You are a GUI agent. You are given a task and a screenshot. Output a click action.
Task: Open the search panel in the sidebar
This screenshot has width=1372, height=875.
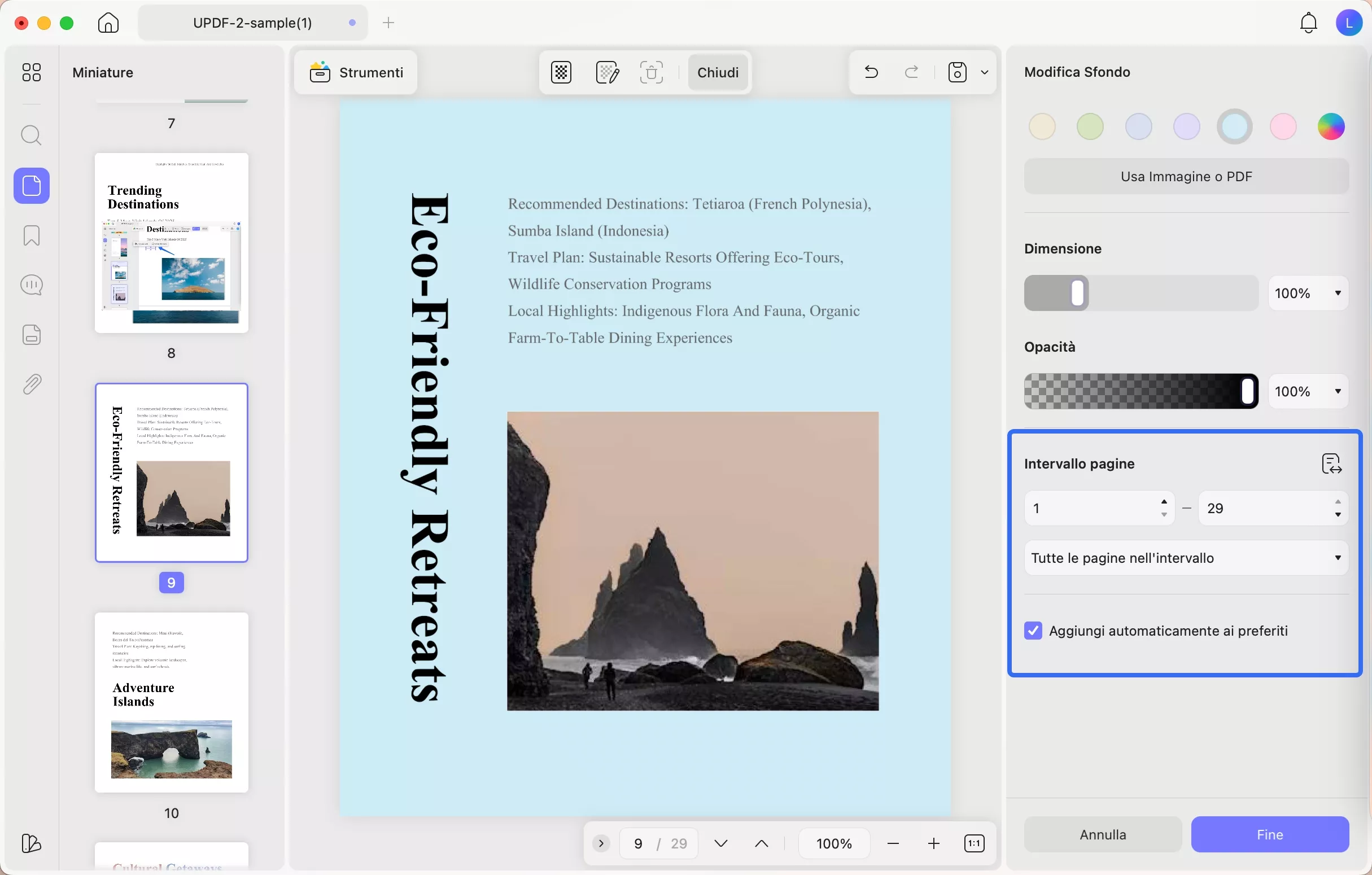[x=32, y=135]
